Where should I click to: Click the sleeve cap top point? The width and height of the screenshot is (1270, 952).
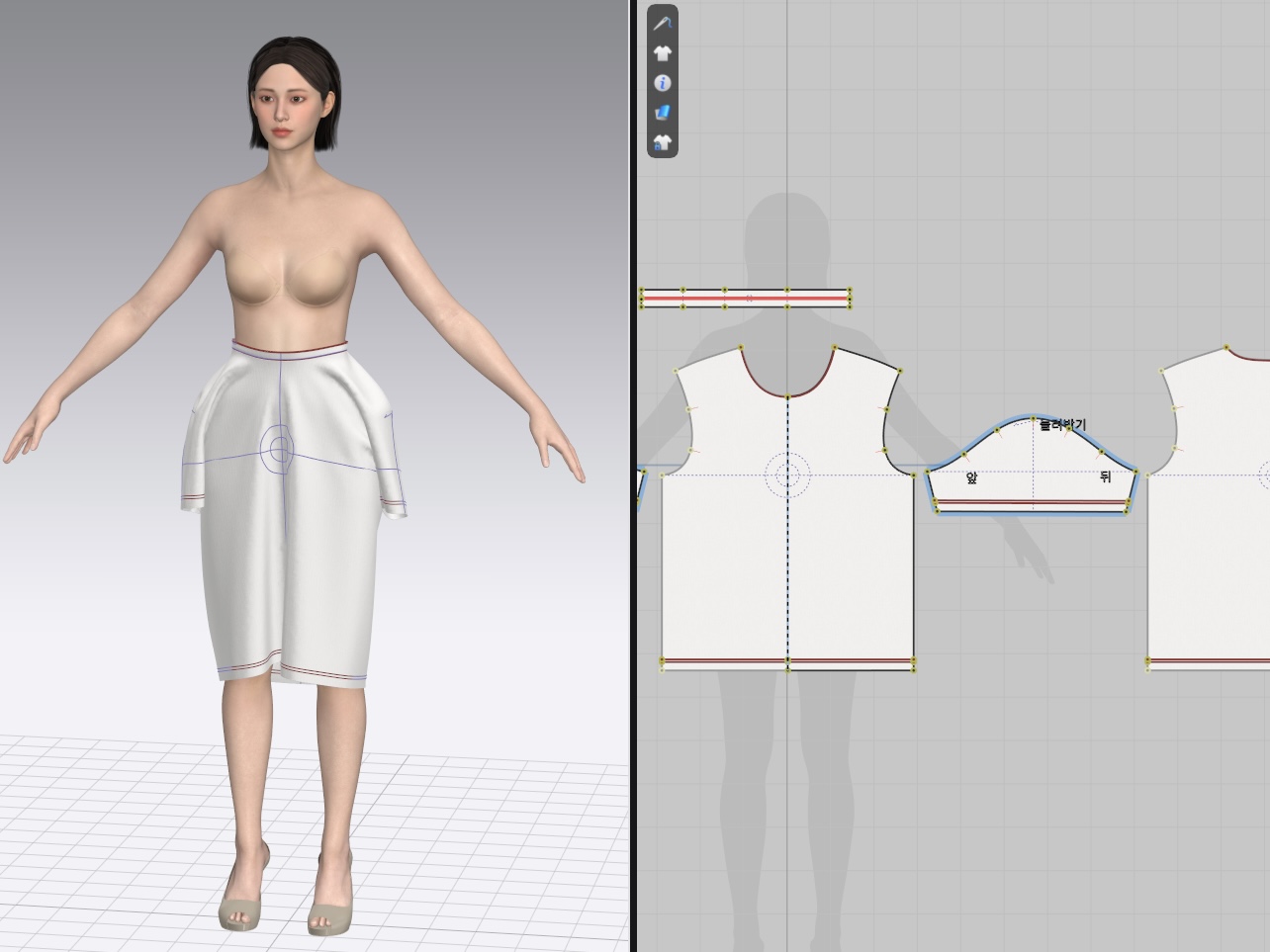click(1035, 417)
